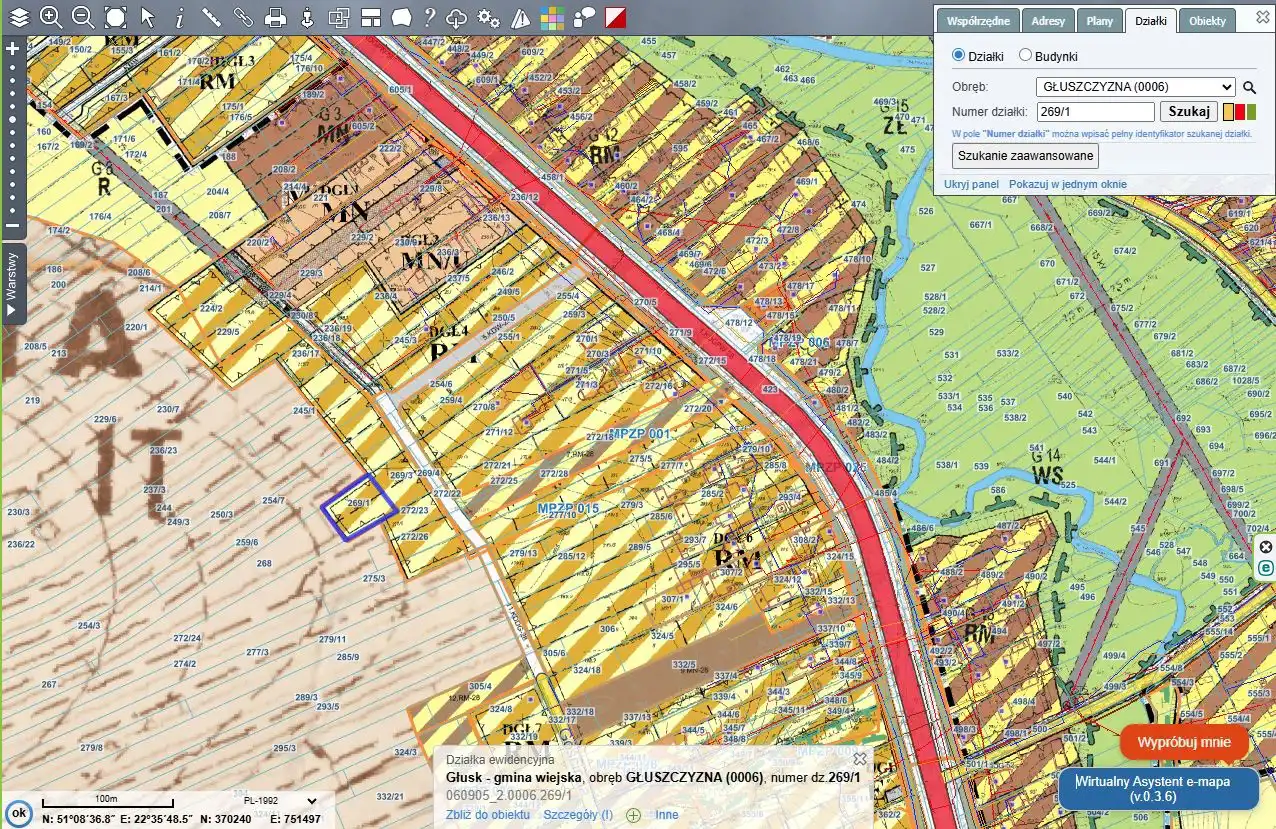Open the settings gears icon
This screenshot has height=829, width=1276.
point(488,17)
